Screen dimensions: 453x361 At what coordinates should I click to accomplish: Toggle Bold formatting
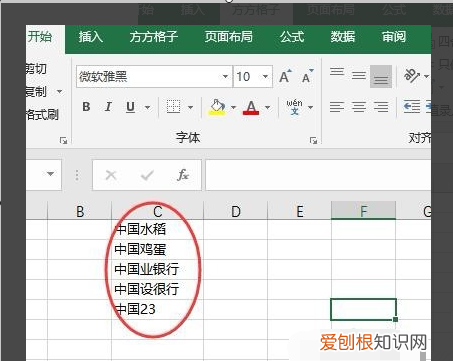coord(86,107)
